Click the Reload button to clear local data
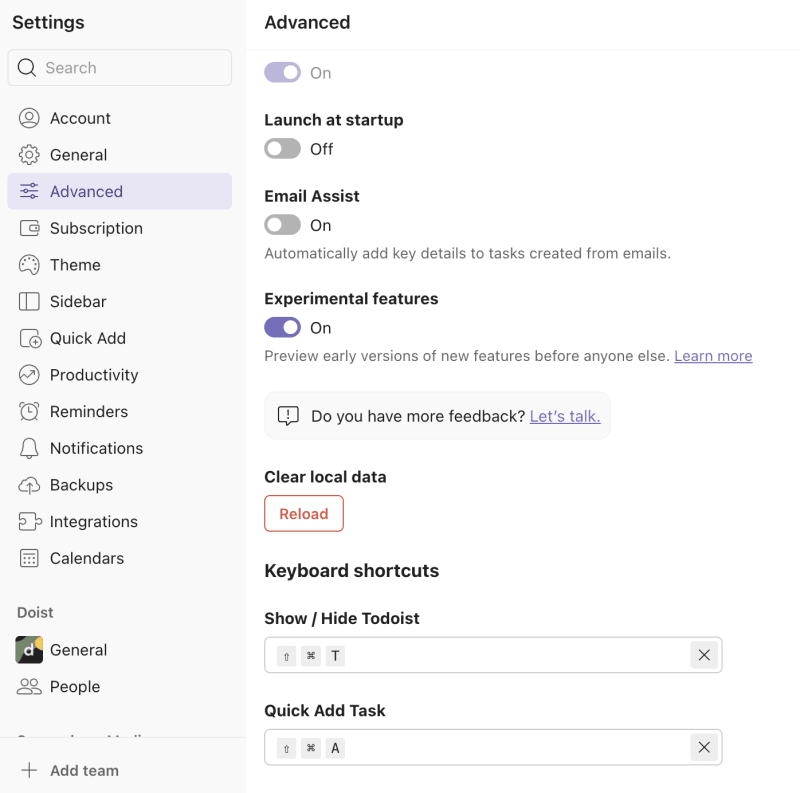Screen dimensions: 800x793 coord(303,513)
